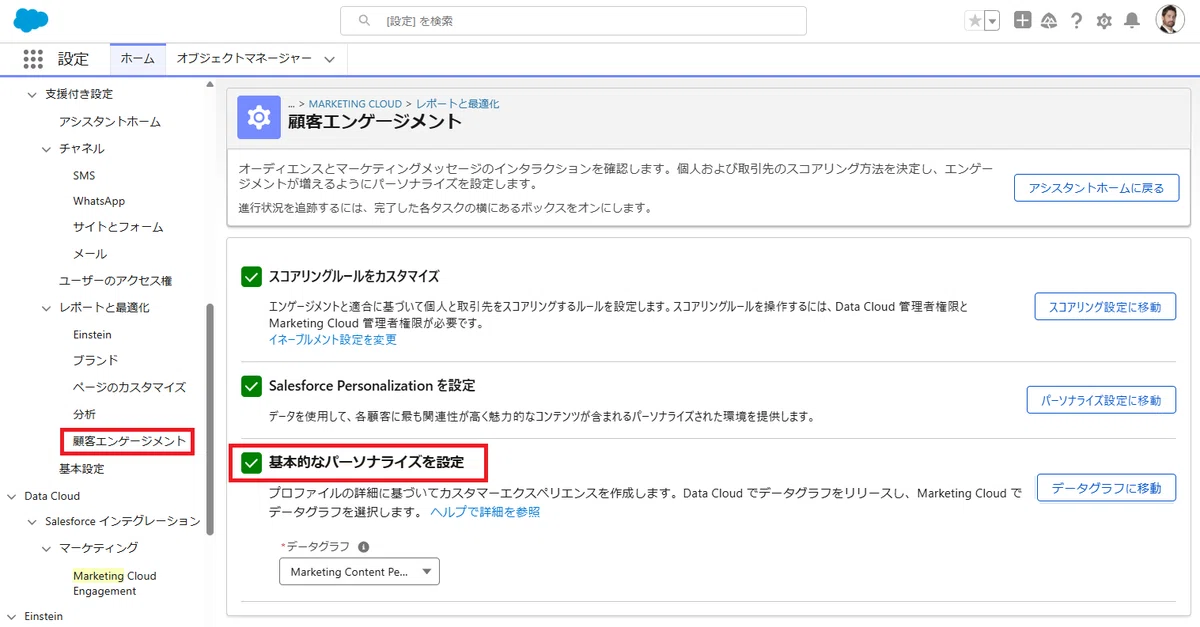
Task: Open the notifications bell
Action: pyautogui.click(x=1132, y=20)
